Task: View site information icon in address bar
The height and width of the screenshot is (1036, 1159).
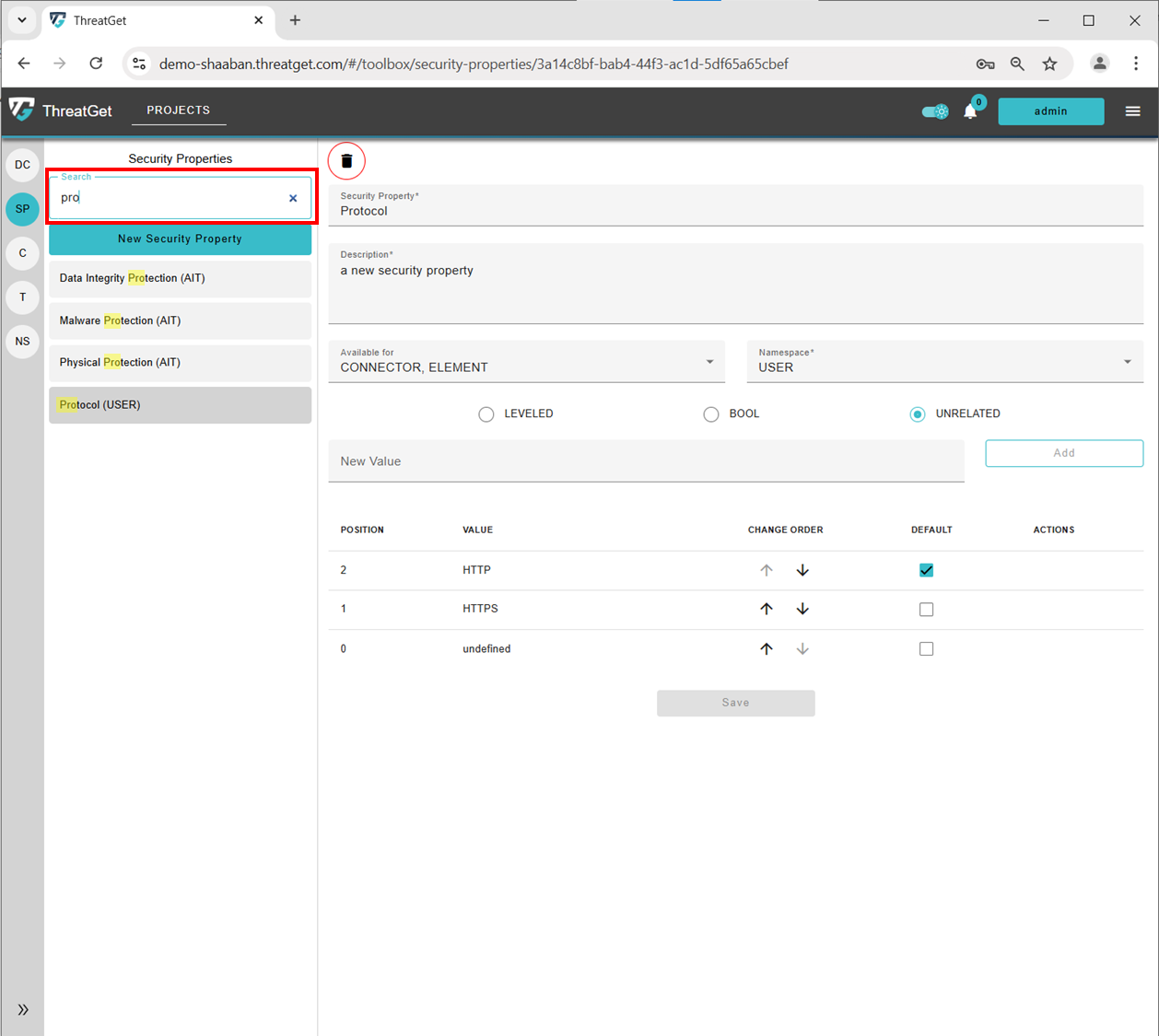Action: (139, 64)
